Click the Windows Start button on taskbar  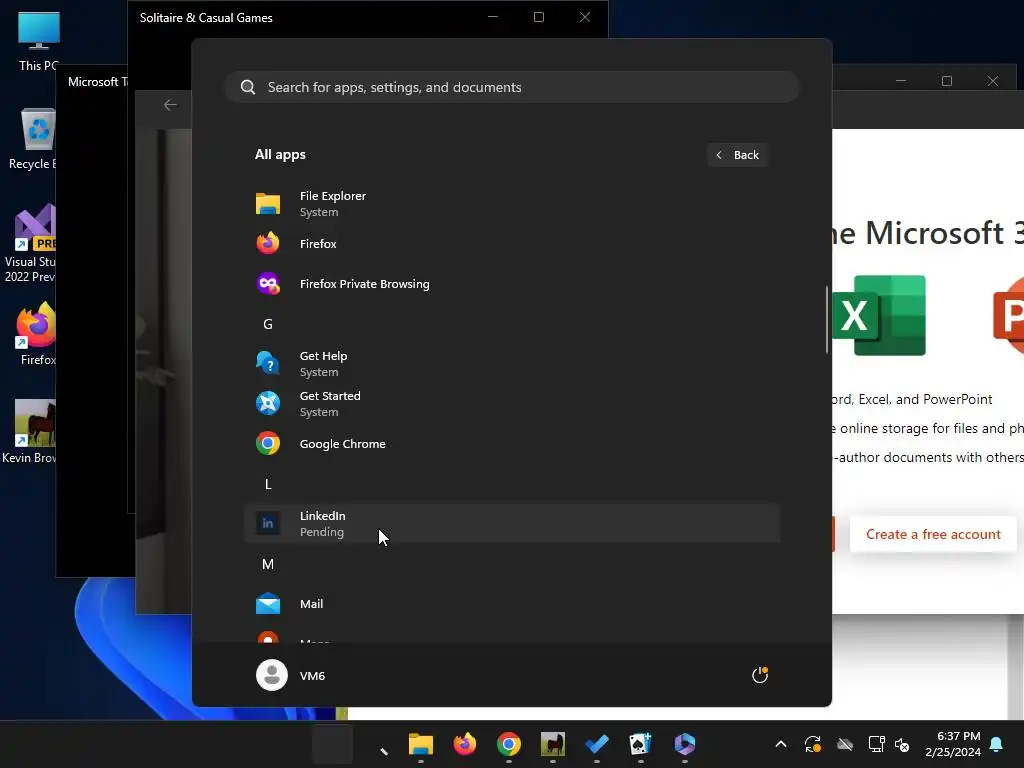tap(332, 744)
